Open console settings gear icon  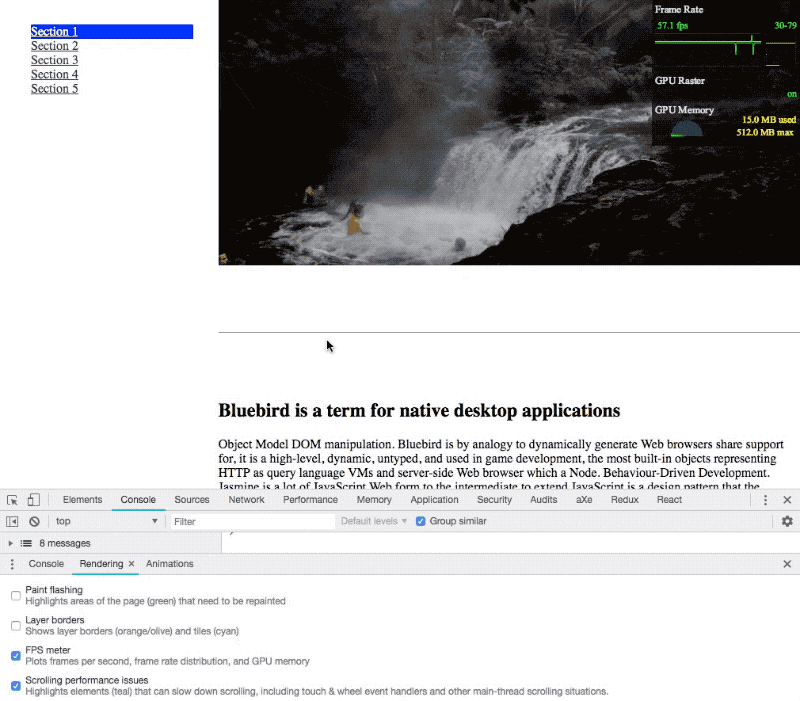pos(787,521)
